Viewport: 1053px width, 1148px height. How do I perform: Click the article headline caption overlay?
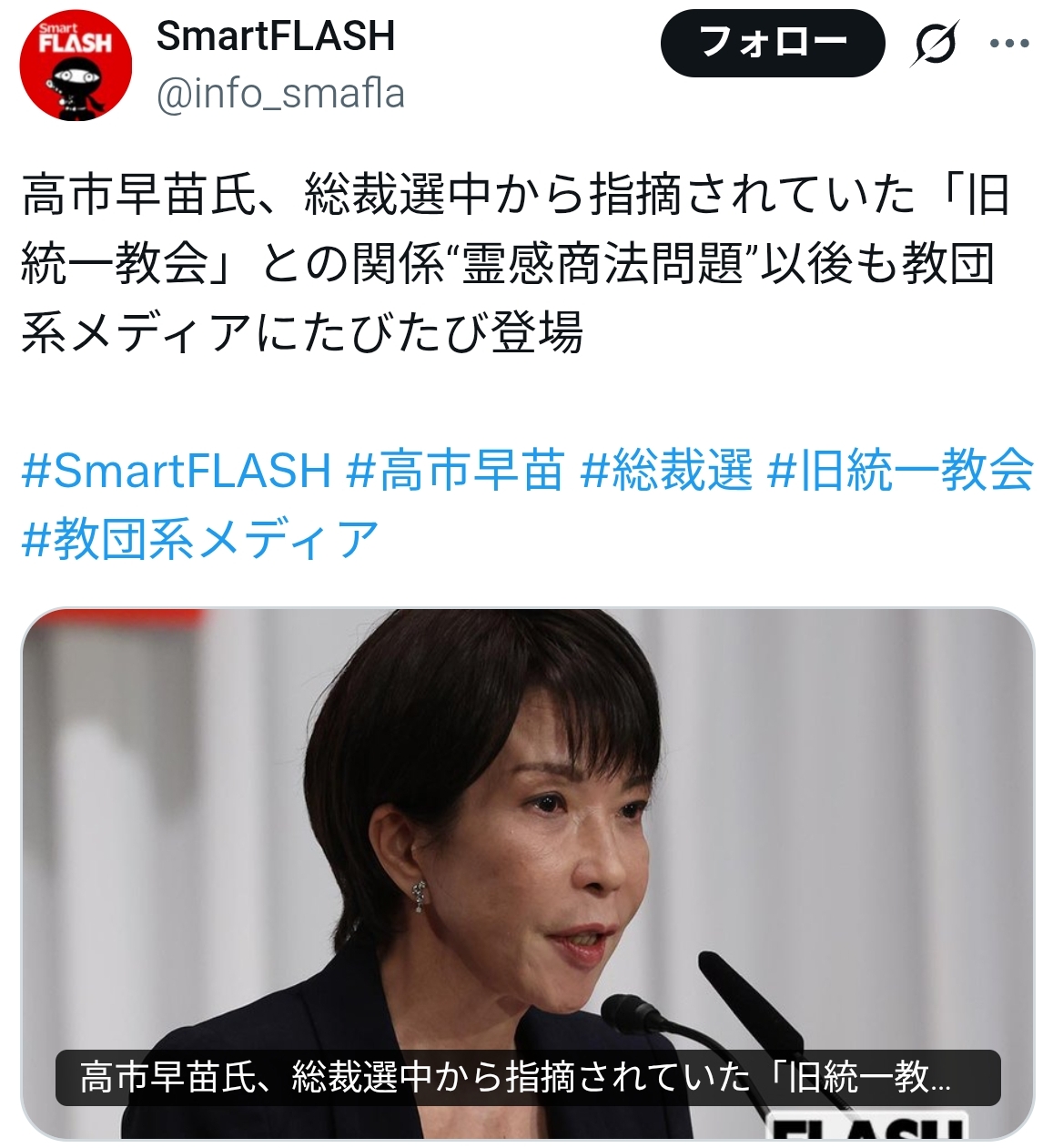pyautogui.click(x=528, y=1078)
